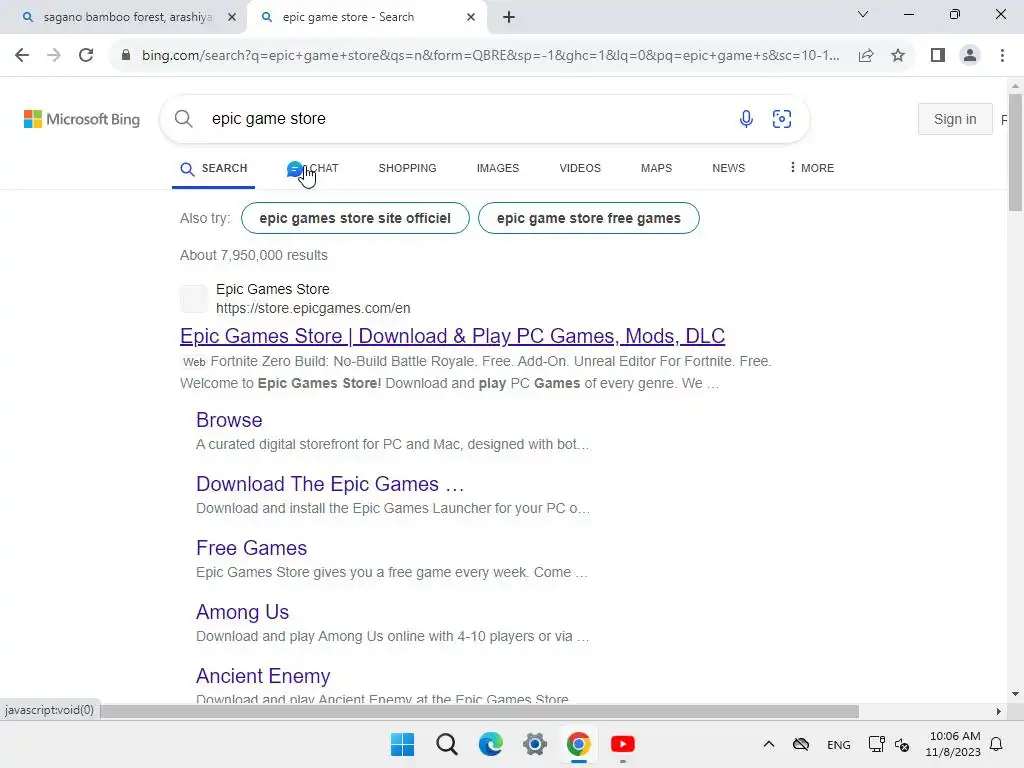The image size is (1024, 768).
Task: Click the browser forward arrow
Action: click(54, 56)
